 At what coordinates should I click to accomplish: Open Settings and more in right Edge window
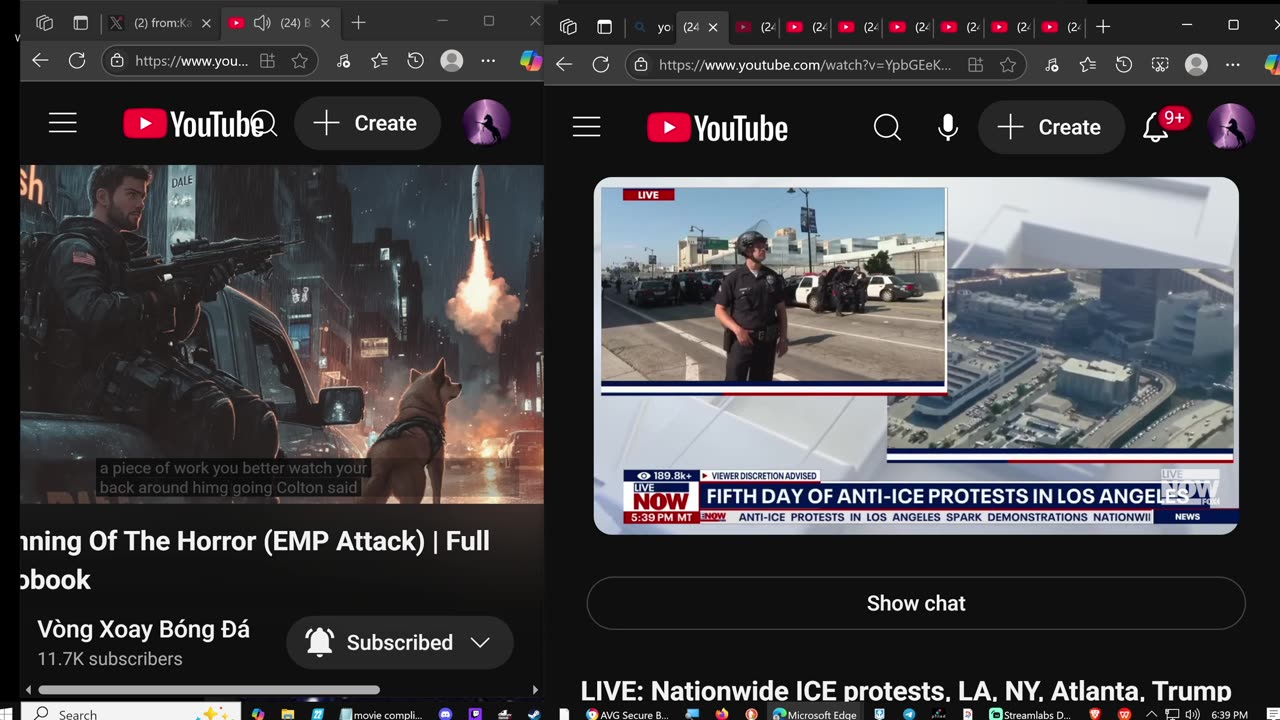(x=1232, y=65)
